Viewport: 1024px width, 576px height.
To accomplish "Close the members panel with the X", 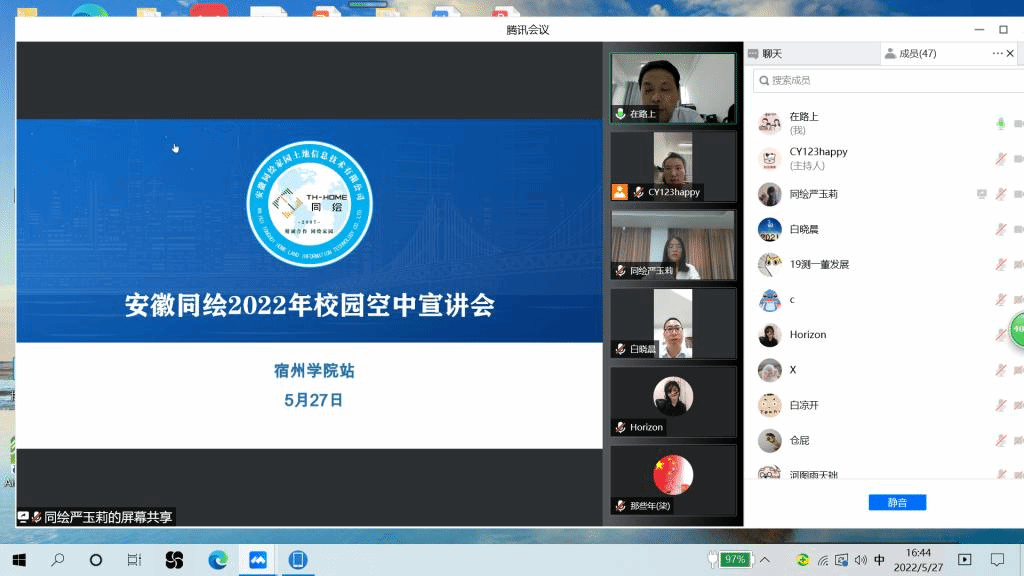I will [x=1012, y=54].
